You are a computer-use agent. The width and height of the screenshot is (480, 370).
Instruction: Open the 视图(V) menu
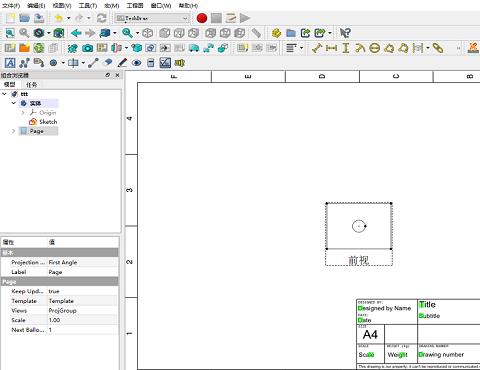62,5
